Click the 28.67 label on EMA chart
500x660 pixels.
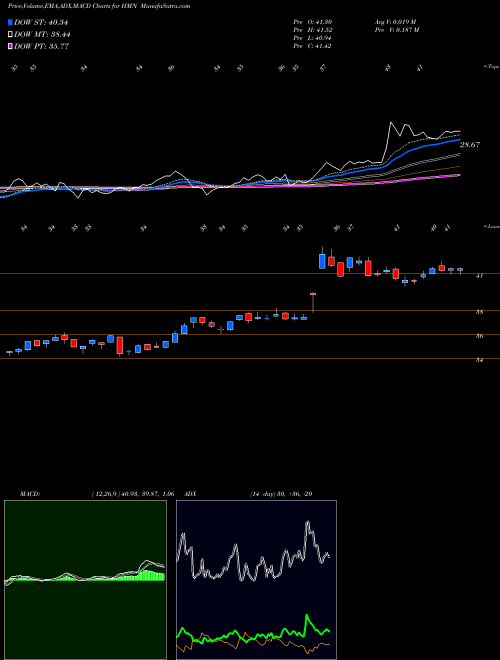coord(470,145)
